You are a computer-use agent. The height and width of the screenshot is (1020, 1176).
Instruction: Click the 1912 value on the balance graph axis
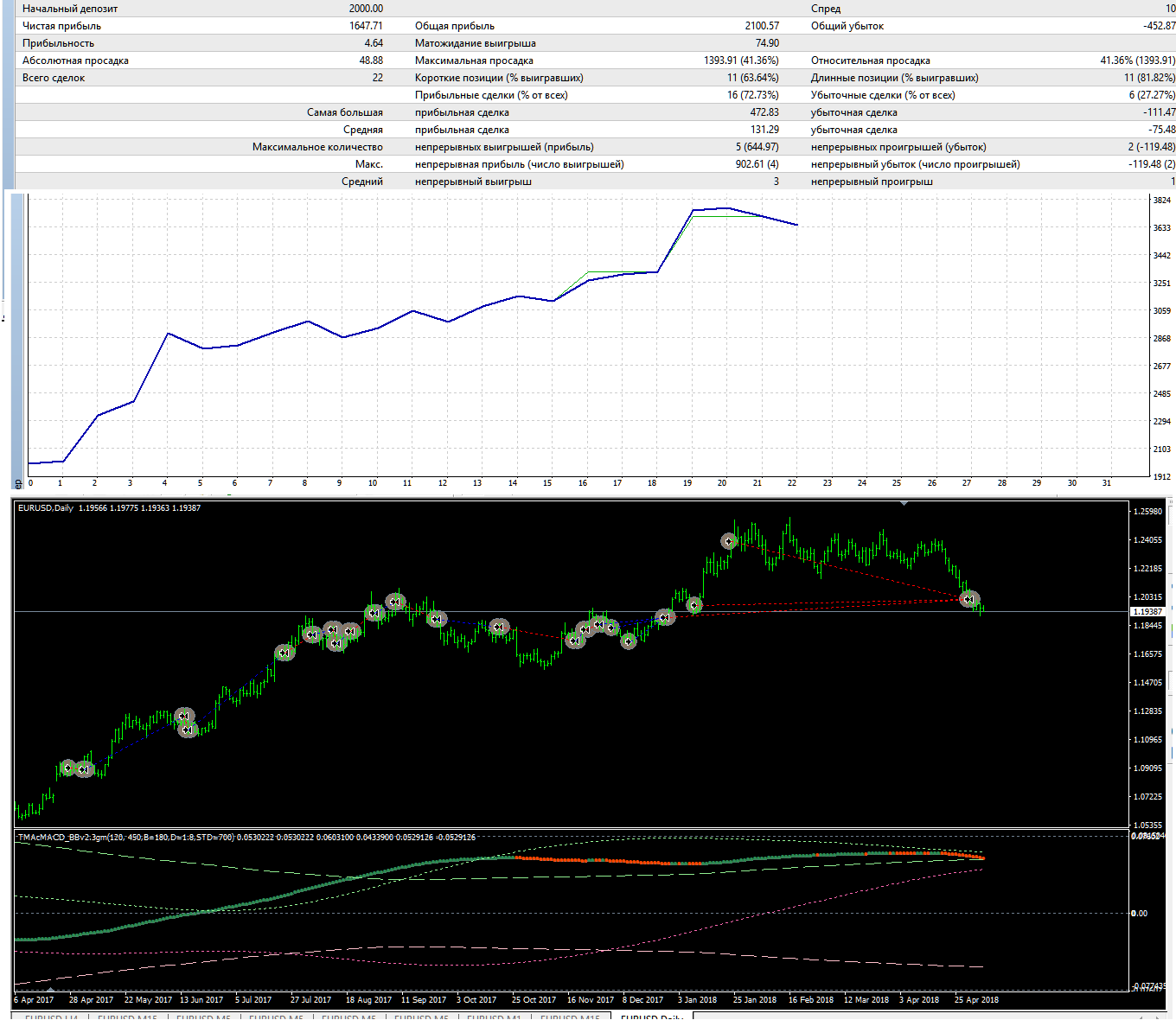pyautogui.click(x=1161, y=476)
